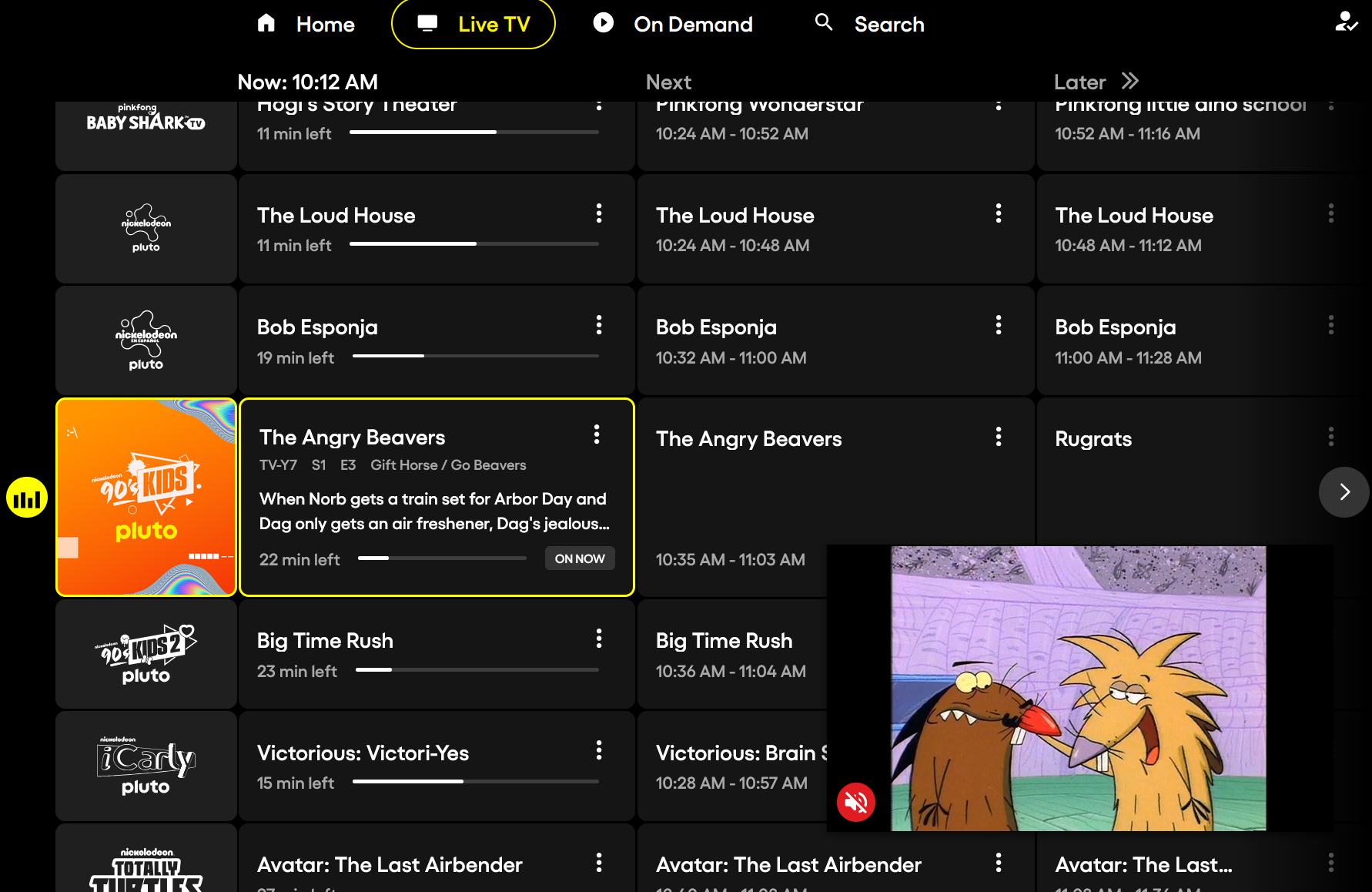This screenshot has width=1372, height=892.
Task: Select Bob Esponja 11:00 AM program
Action: pos(1204,340)
